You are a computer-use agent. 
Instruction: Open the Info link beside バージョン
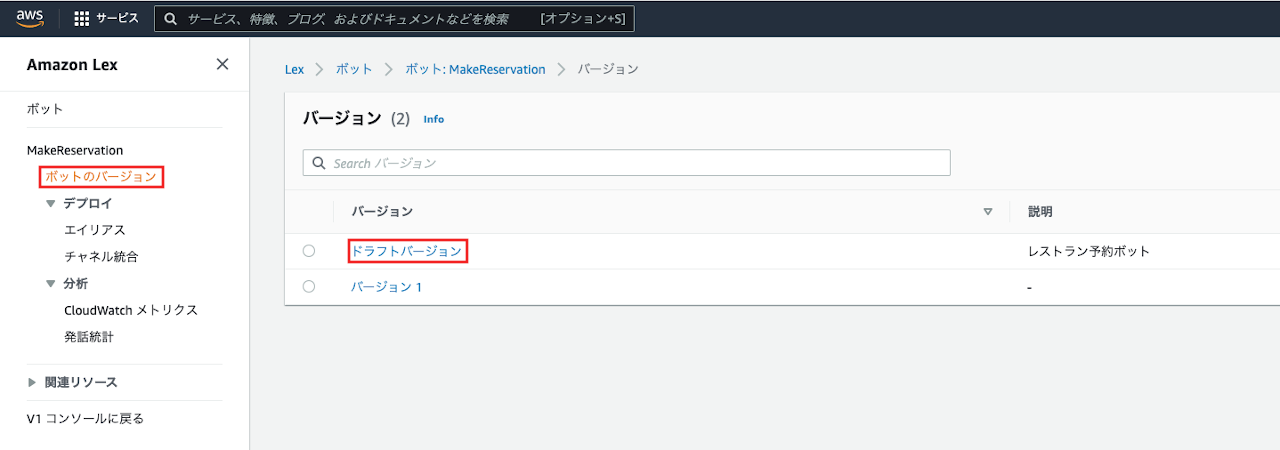click(433, 119)
